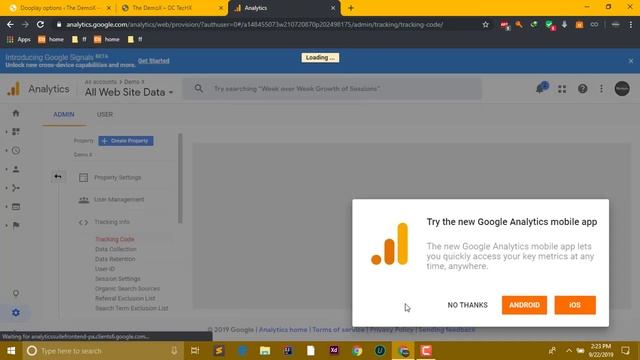Open the Apps bookmarks shortcut
Viewport: 640px width, 360px height.
pos(19,39)
